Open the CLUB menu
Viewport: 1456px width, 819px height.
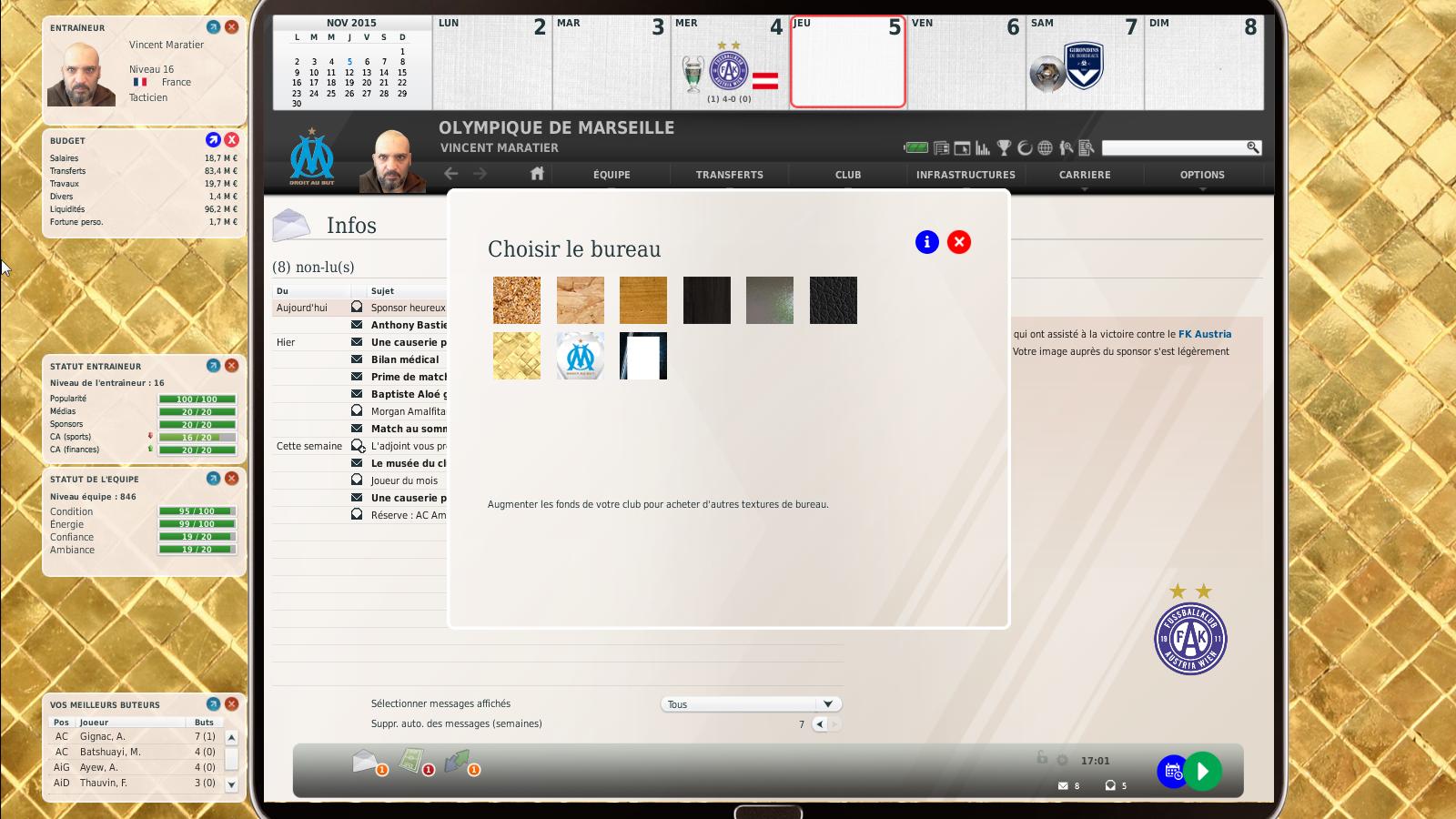848,175
